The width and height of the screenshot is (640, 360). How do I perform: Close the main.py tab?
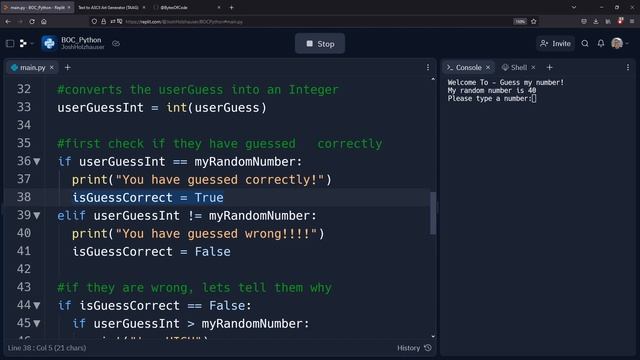point(52,67)
